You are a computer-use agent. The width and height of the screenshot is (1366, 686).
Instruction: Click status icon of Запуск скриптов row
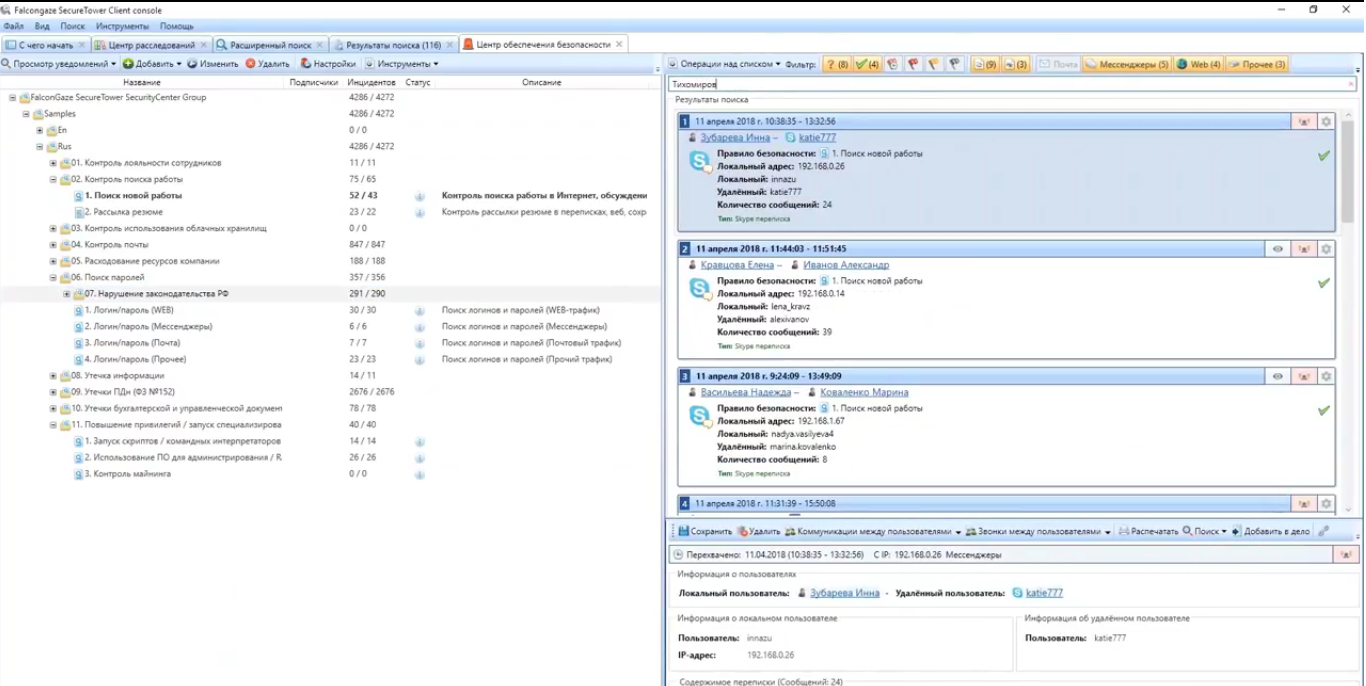click(x=420, y=441)
